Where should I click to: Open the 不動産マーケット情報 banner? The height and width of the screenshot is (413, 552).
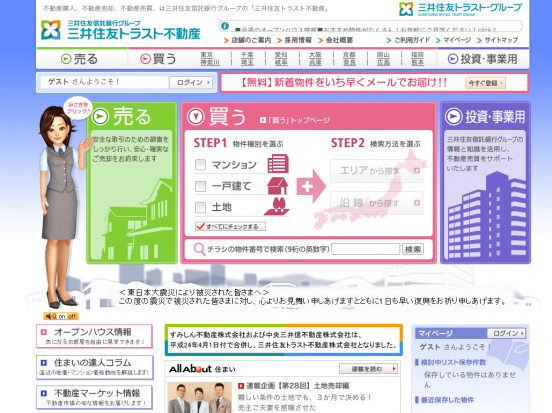tap(94, 398)
